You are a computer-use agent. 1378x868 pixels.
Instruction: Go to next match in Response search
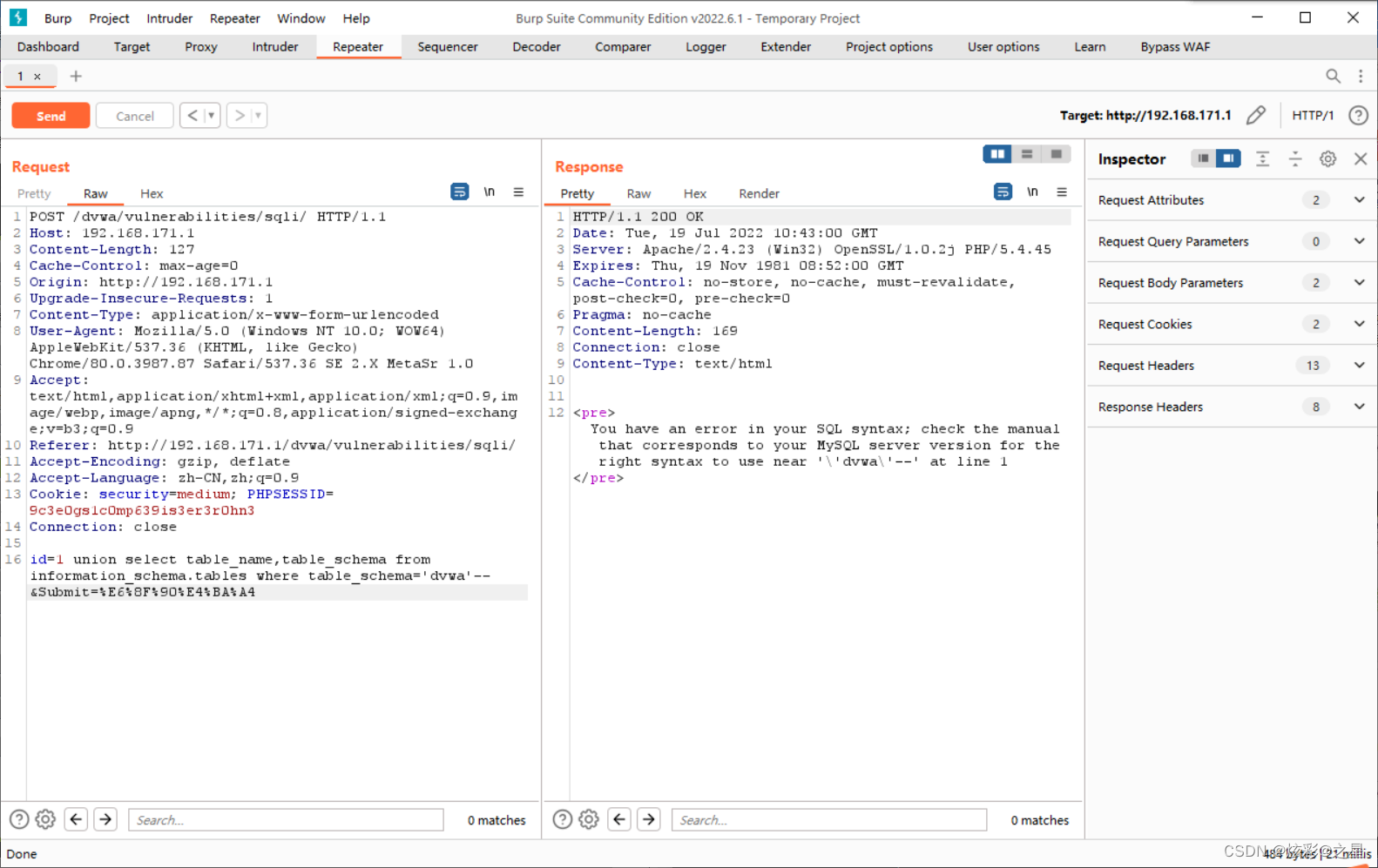coord(649,819)
